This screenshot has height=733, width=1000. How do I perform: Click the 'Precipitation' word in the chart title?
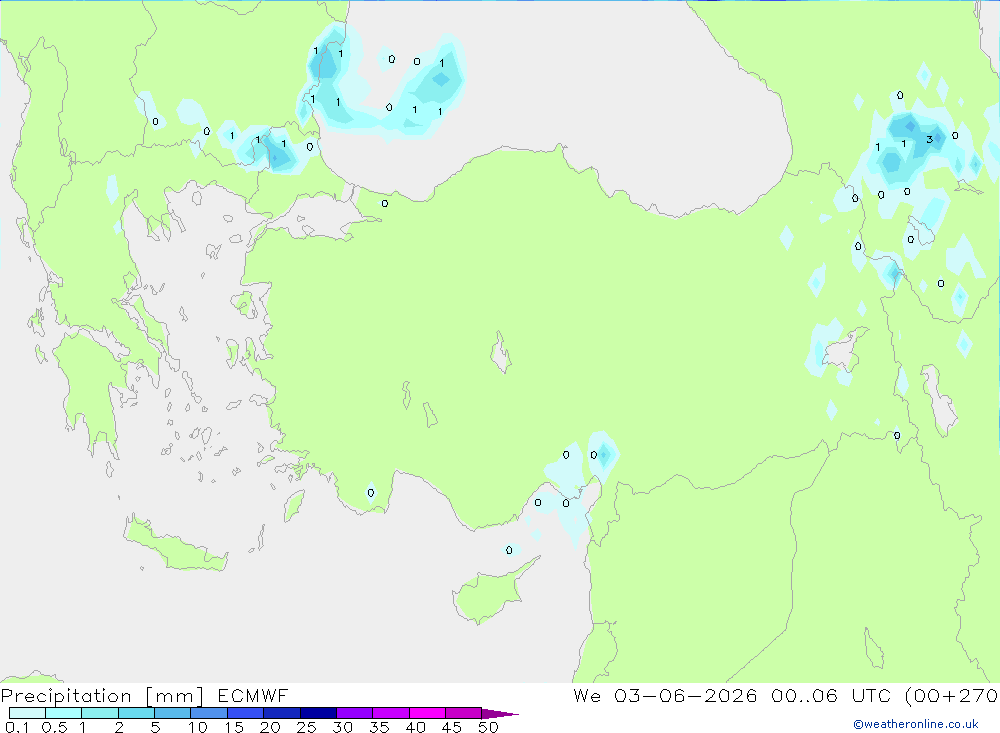tap(66, 696)
